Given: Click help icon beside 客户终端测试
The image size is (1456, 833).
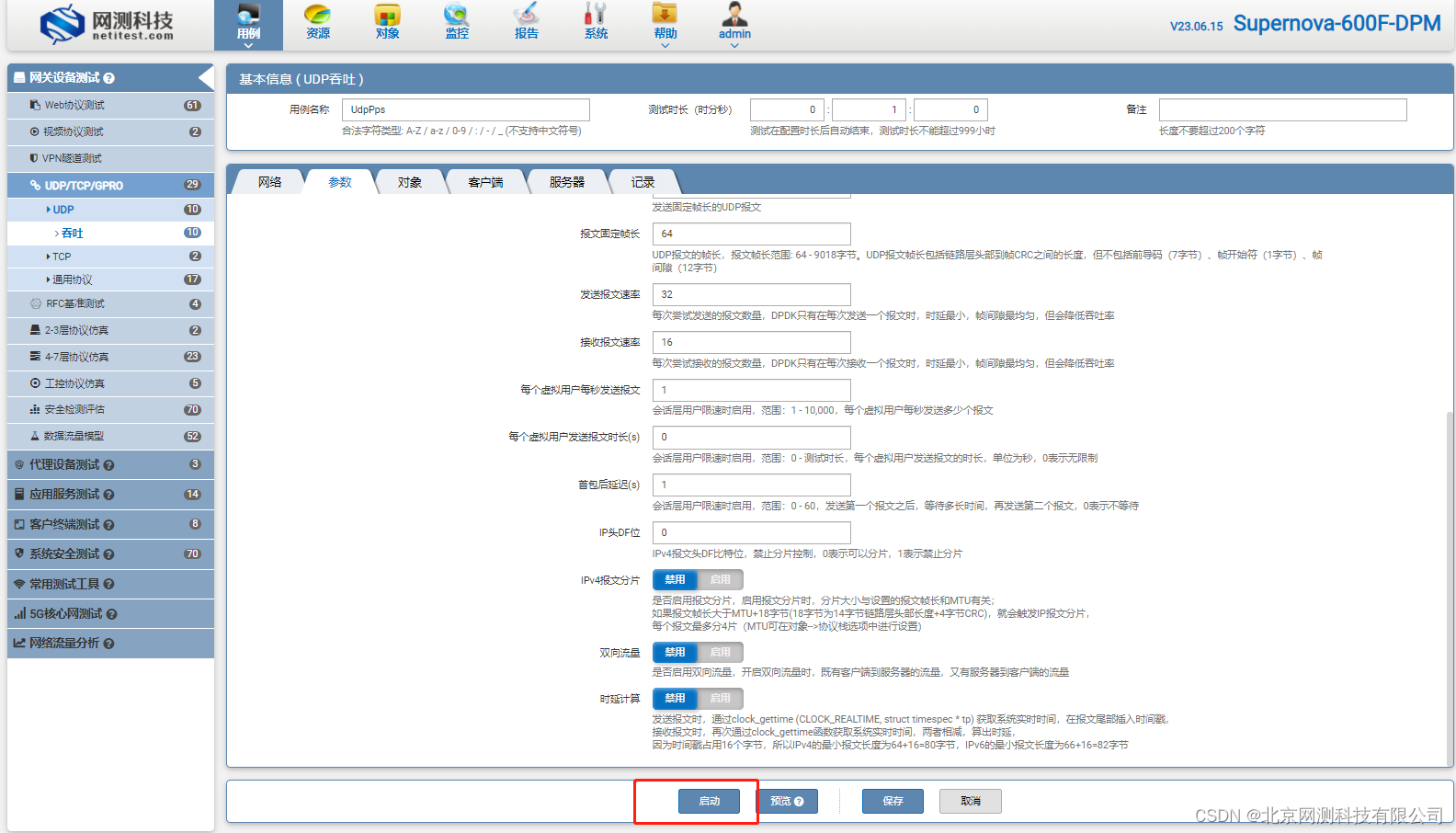Looking at the screenshot, I should pyautogui.click(x=109, y=525).
